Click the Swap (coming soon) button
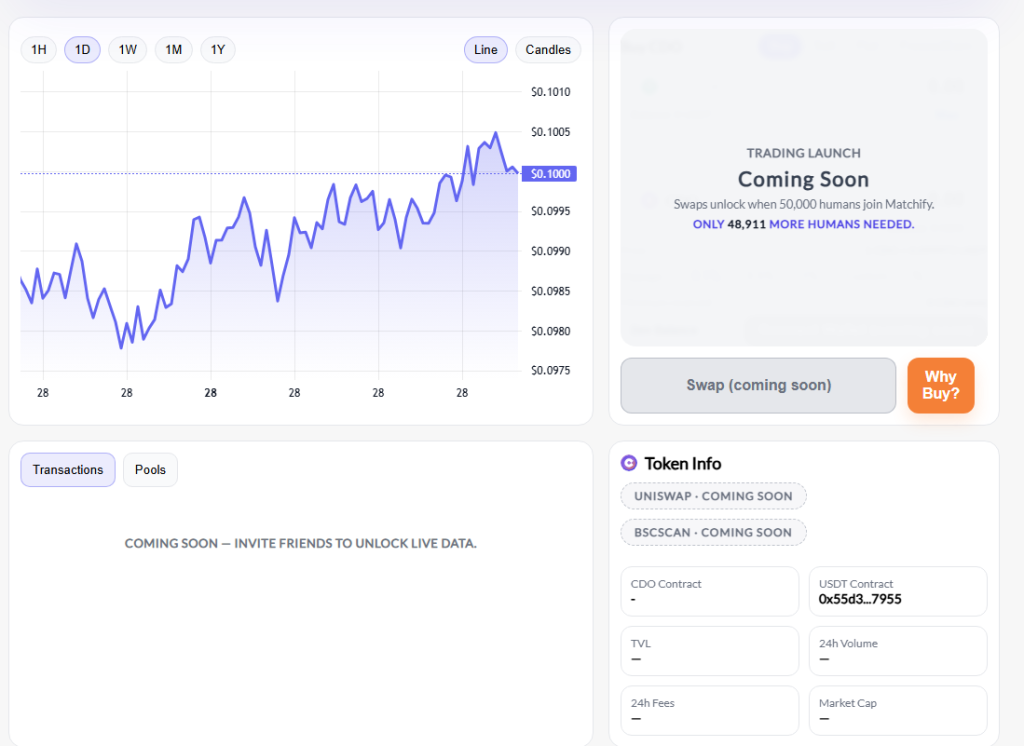The image size is (1024, 746). coord(758,385)
